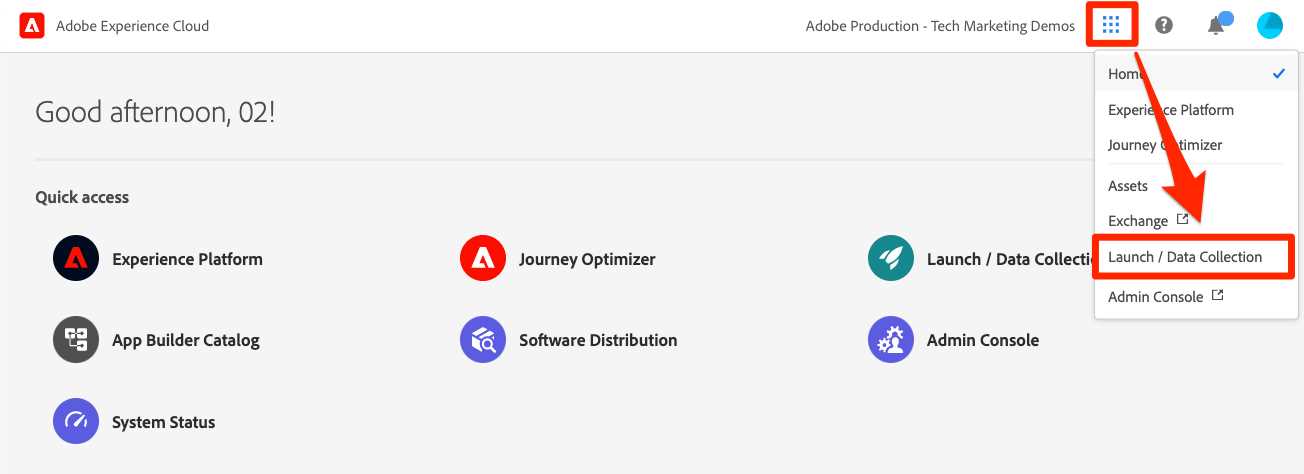
Task: Open the notifications bell icon
Action: 1216,26
